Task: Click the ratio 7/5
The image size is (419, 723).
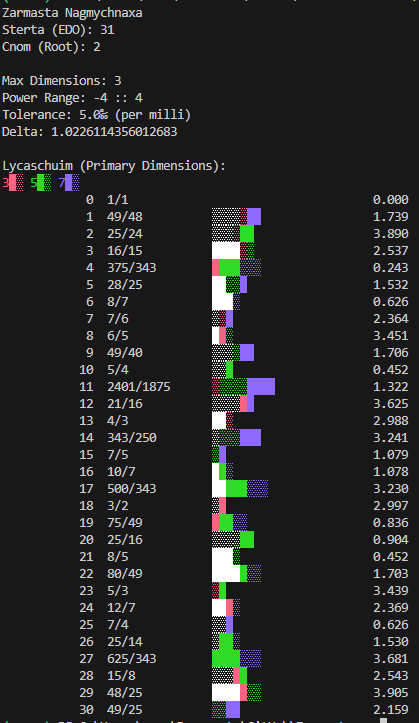Action: 118,455
